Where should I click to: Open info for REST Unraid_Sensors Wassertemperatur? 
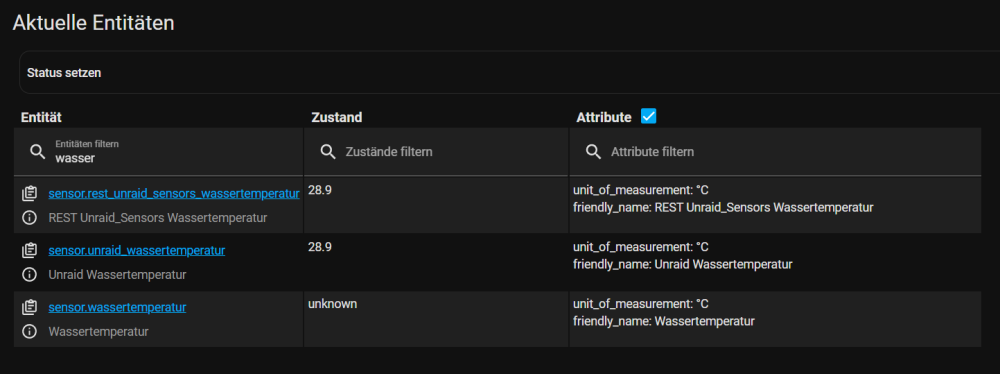(x=29, y=218)
